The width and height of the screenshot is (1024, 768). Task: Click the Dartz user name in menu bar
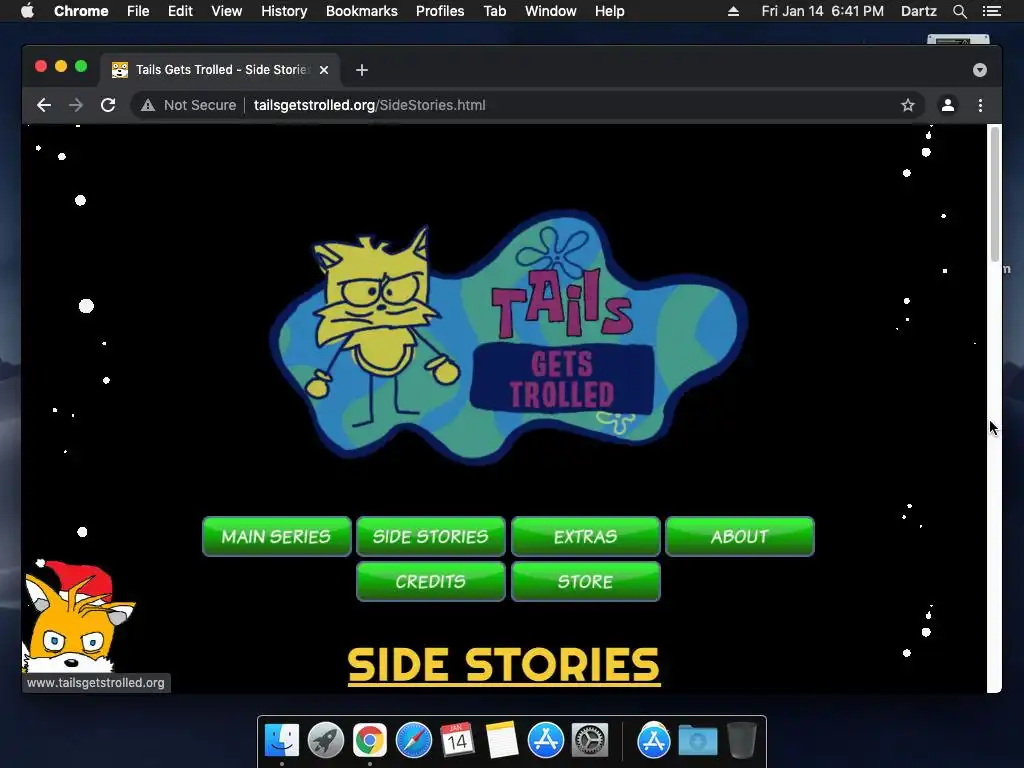click(x=918, y=11)
